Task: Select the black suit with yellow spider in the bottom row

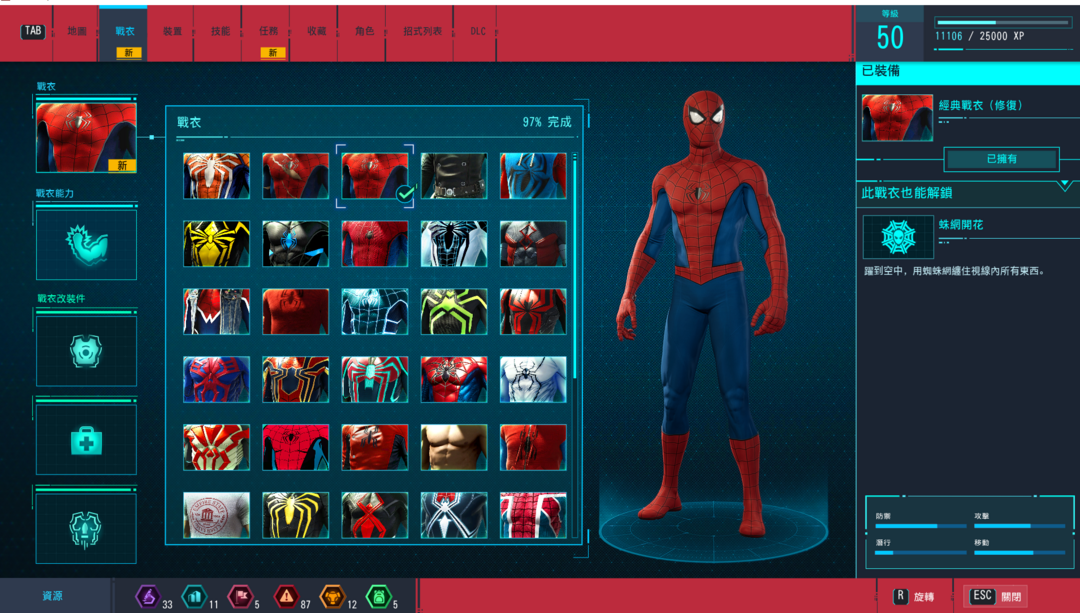Action: (295, 515)
